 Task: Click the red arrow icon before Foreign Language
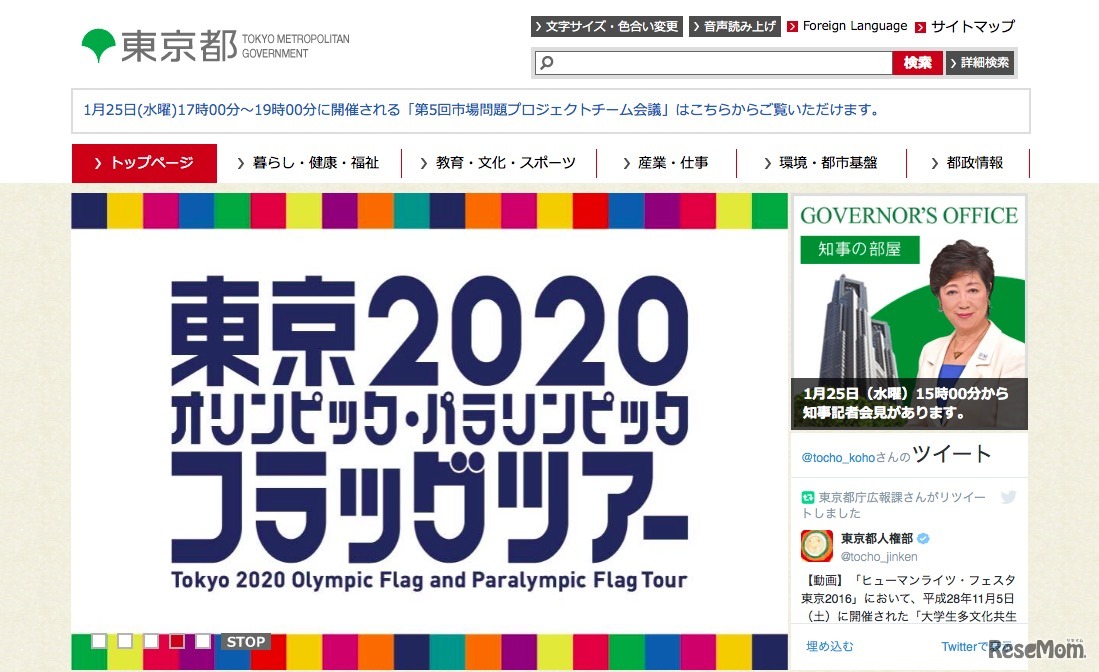tap(792, 27)
